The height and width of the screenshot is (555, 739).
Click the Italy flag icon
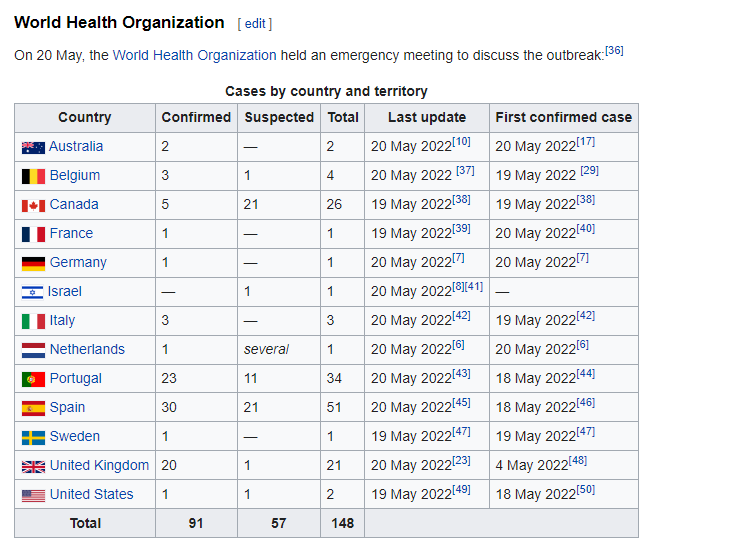33,321
